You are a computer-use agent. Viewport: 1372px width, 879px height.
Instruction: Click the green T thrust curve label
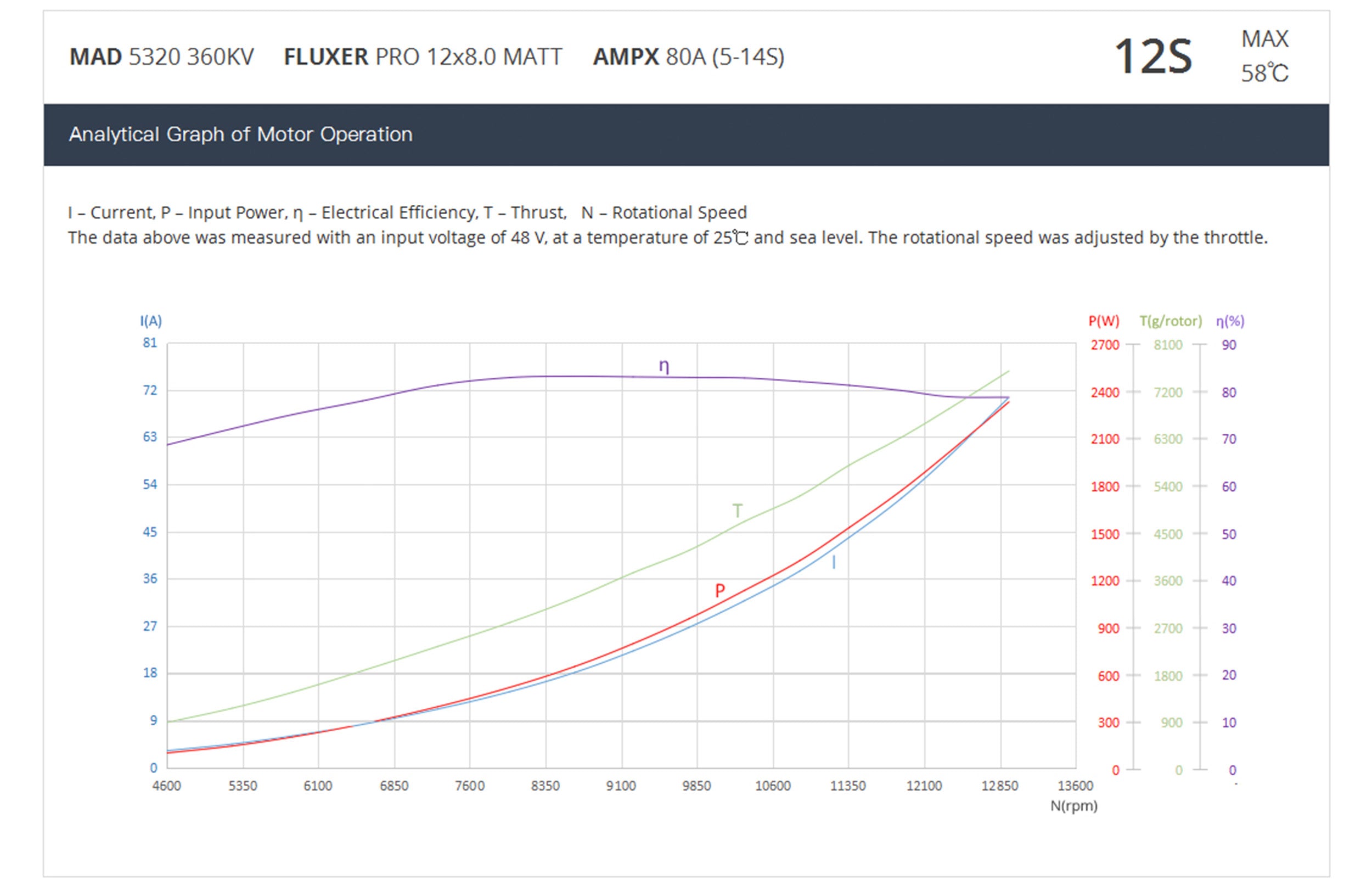pyautogui.click(x=737, y=510)
